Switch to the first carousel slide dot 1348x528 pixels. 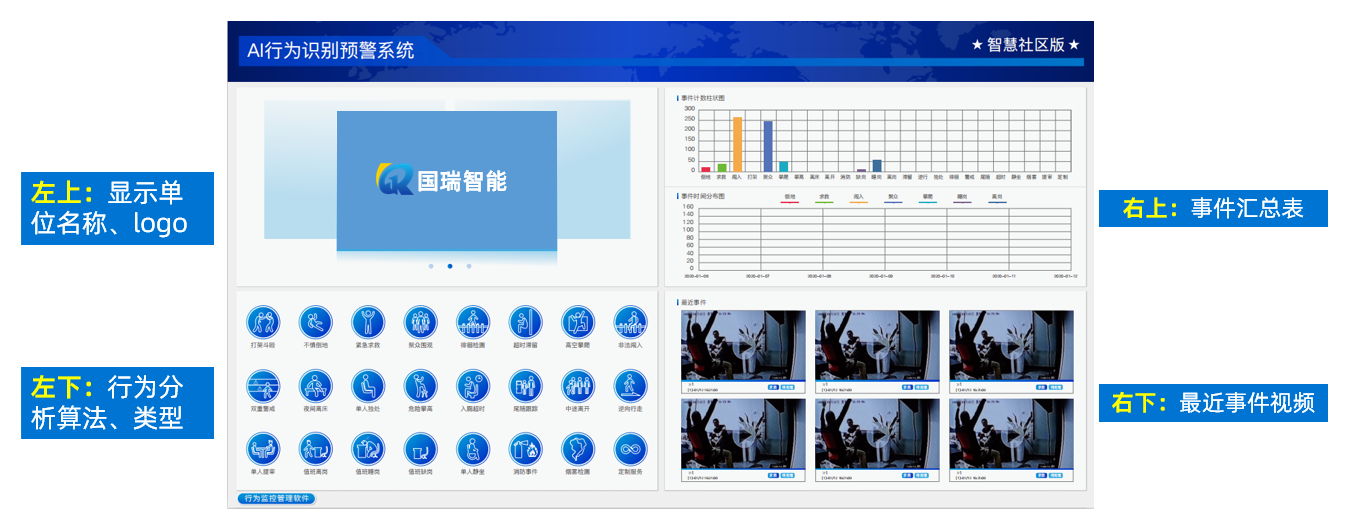click(431, 266)
